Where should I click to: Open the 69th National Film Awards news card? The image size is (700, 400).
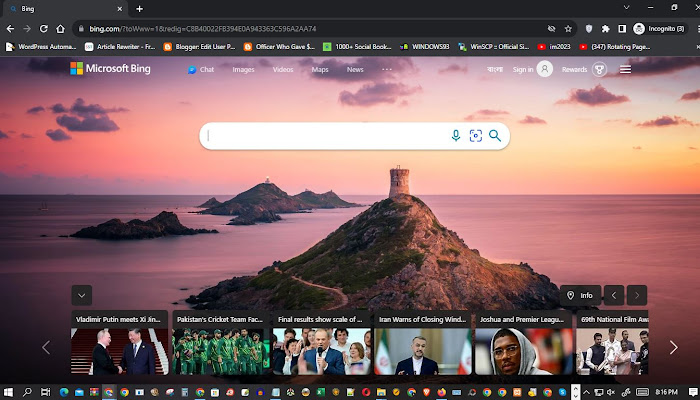click(612, 342)
